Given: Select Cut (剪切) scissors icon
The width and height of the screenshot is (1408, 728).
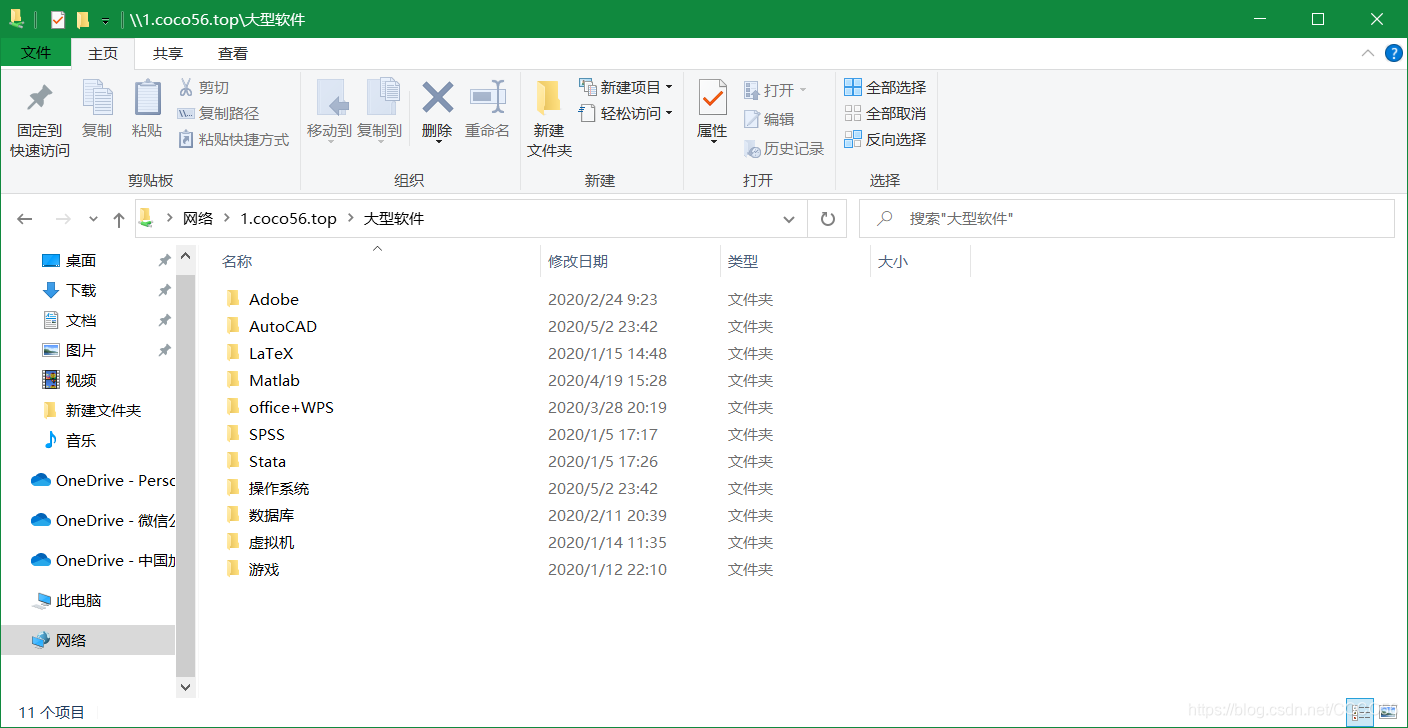Looking at the screenshot, I should coord(186,88).
